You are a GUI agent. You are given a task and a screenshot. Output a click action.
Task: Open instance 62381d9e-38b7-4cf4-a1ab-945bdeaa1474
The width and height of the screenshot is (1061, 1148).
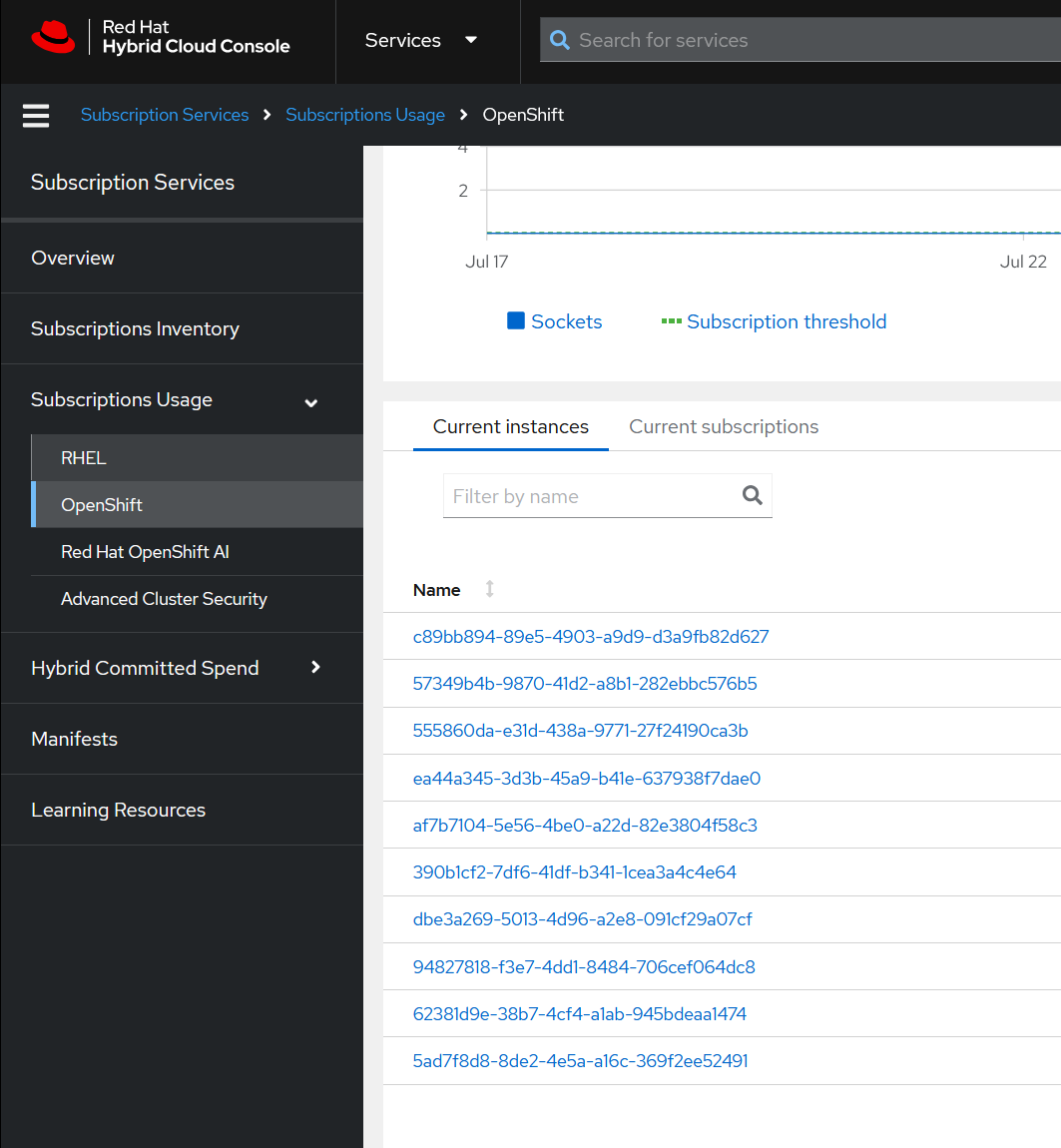click(579, 1013)
